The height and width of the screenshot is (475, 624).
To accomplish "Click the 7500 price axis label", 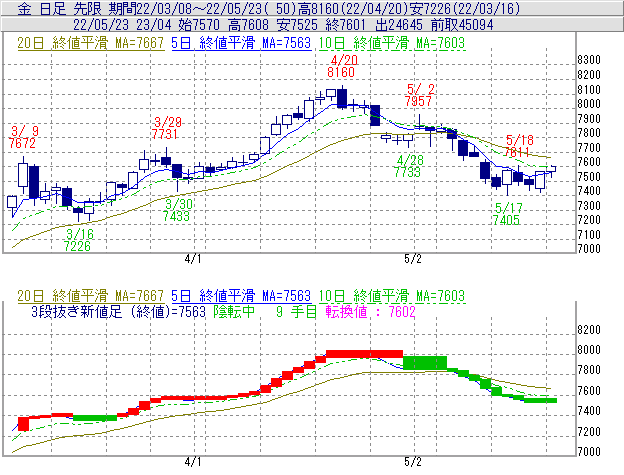I will tap(589, 176).
